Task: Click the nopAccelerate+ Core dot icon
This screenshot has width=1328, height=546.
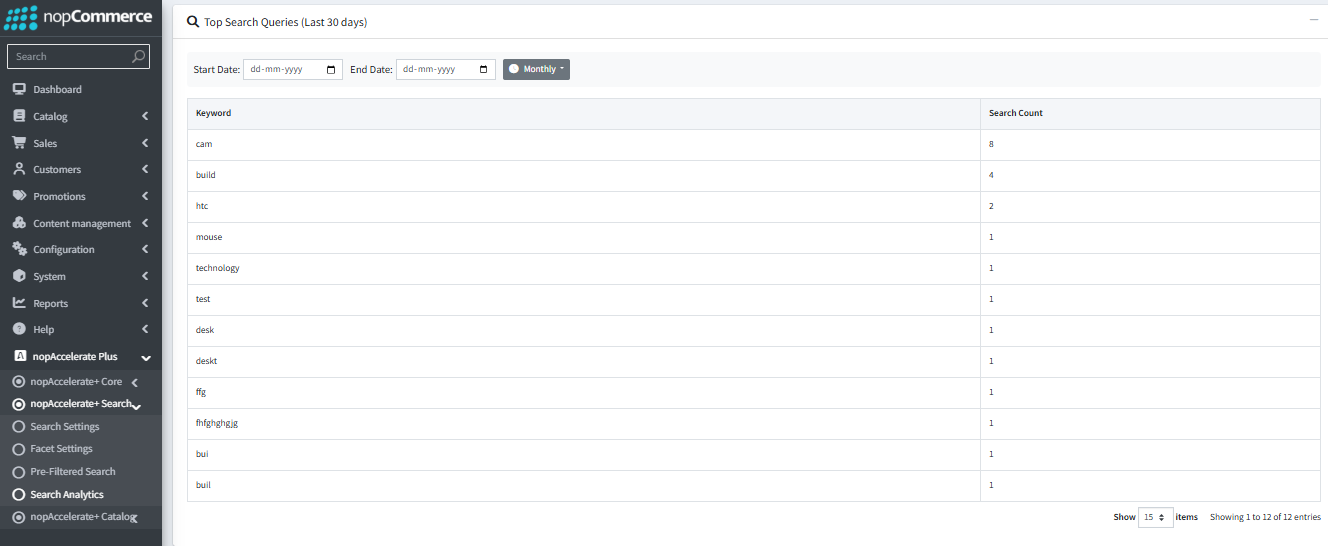Action: tap(18, 382)
